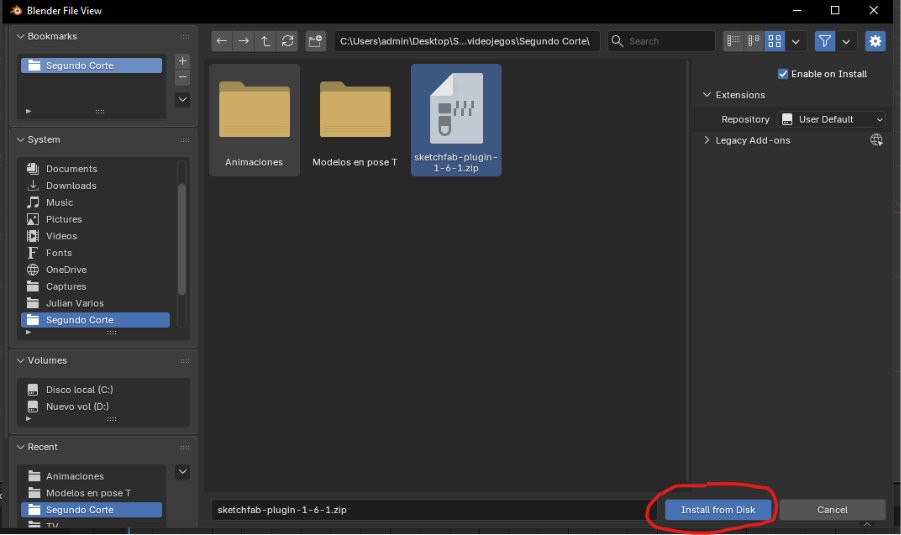Collapse the Volumes panel
Viewport: 901px width, 535px height.
(21, 360)
